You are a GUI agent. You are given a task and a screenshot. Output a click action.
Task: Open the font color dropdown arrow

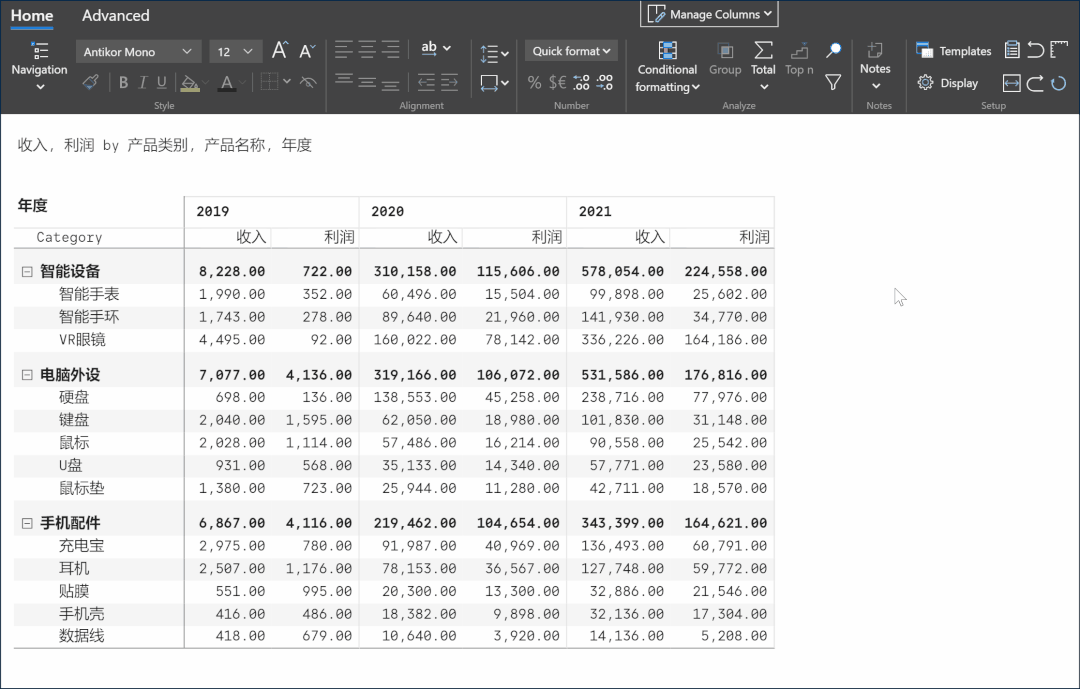(x=242, y=83)
